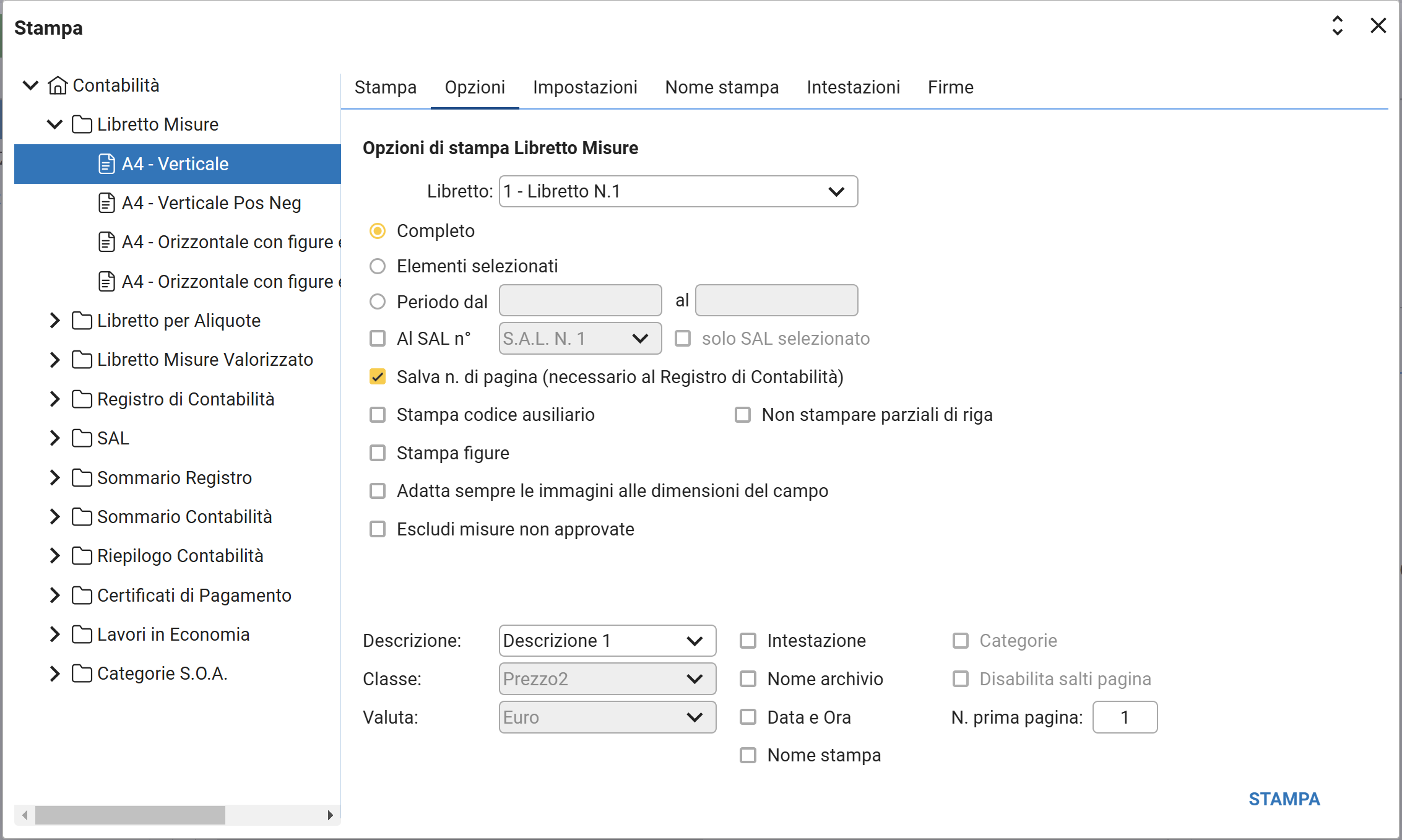Open the Libretto dropdown list
1402x840 pixels.
[678, 191]
